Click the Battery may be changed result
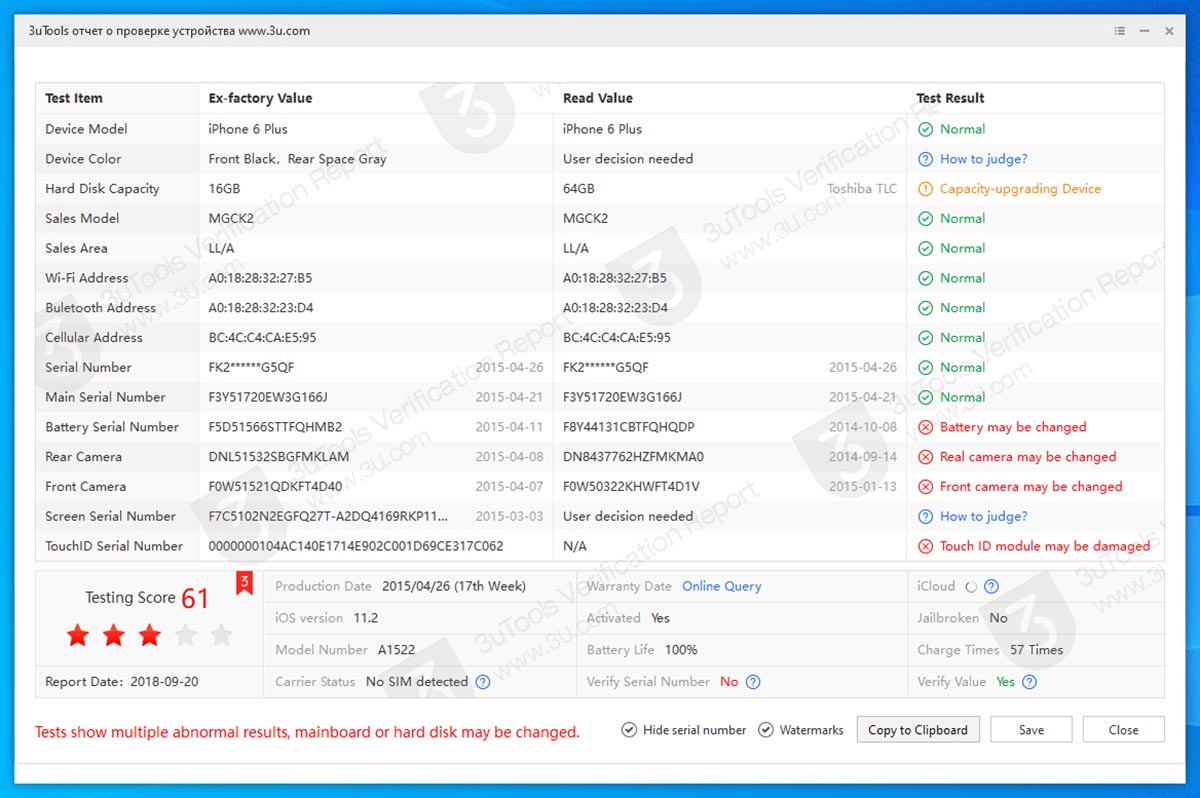 [x=1013, y=427]
